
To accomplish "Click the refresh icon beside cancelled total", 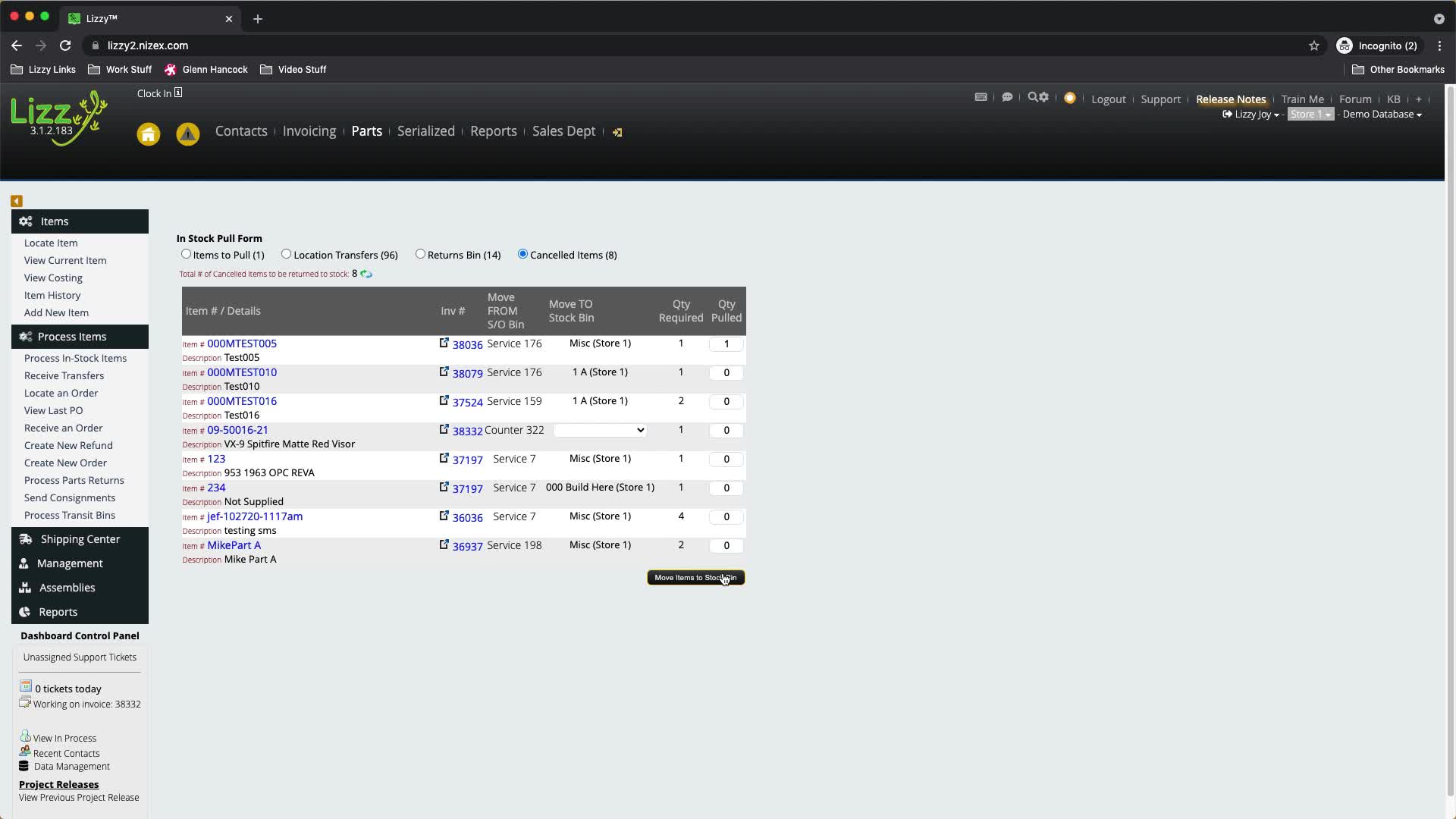I will 366,274.
